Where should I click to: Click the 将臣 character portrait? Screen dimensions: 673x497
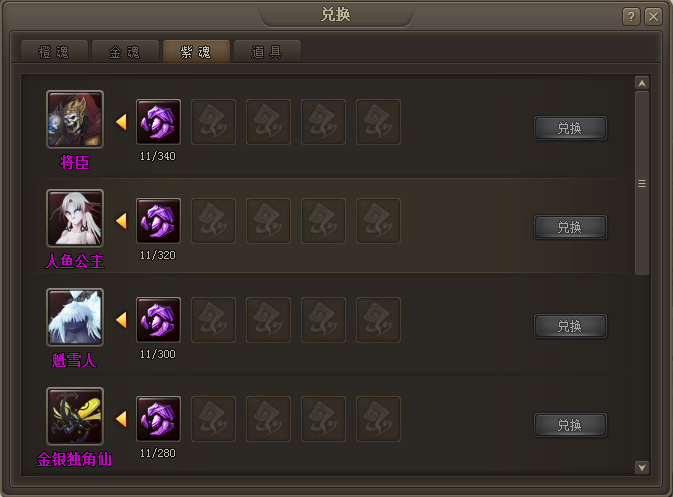75,119
